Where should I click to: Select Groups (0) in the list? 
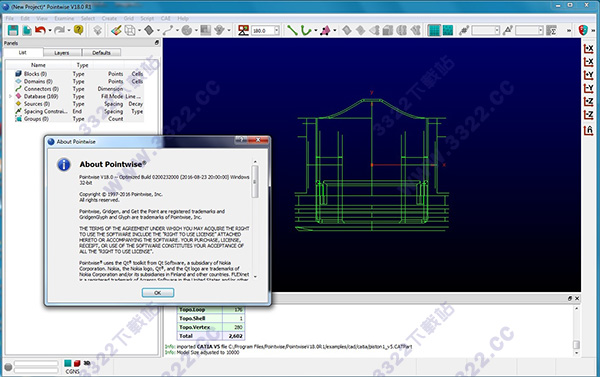point(36,119)
